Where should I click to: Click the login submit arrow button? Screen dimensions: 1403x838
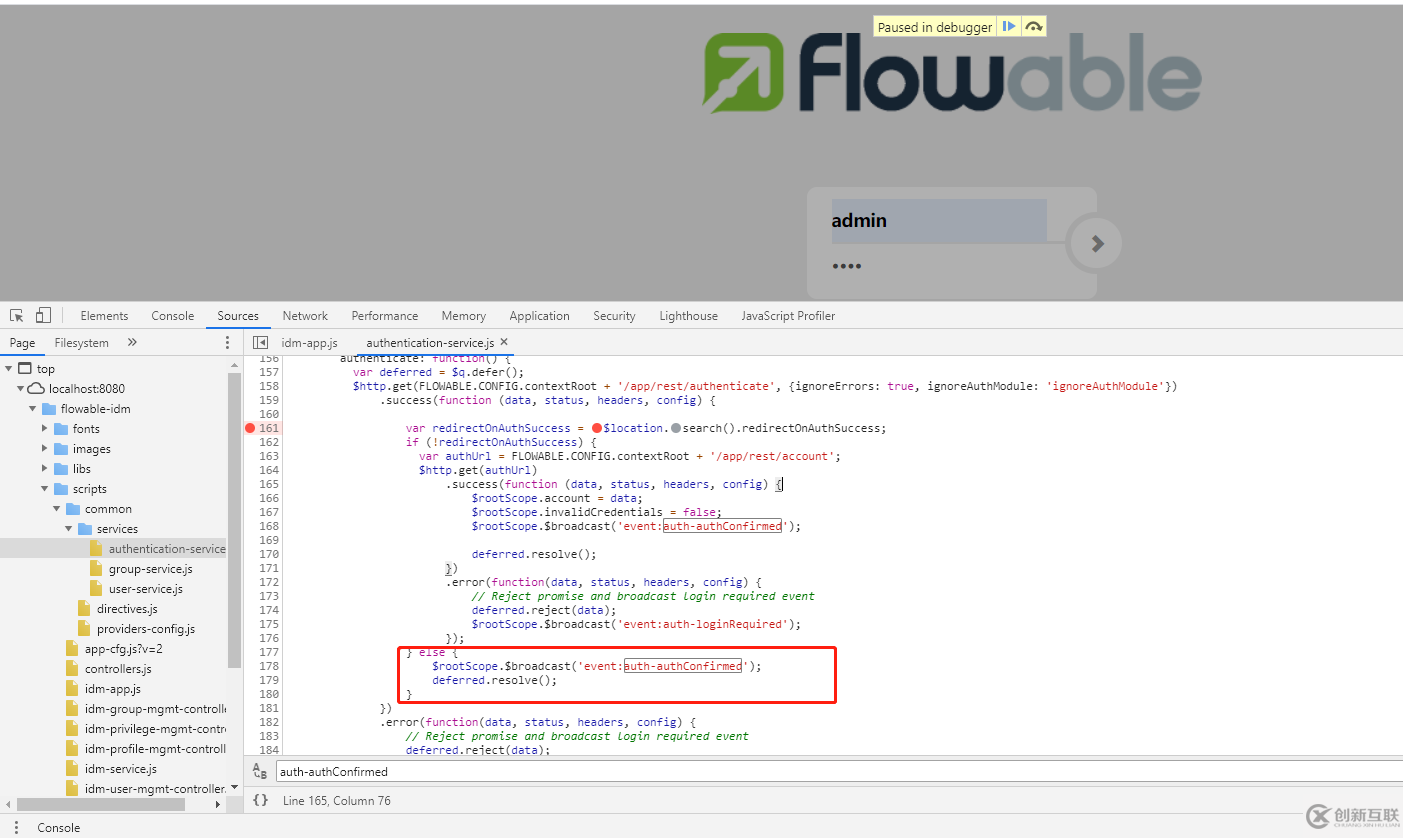1095,242
